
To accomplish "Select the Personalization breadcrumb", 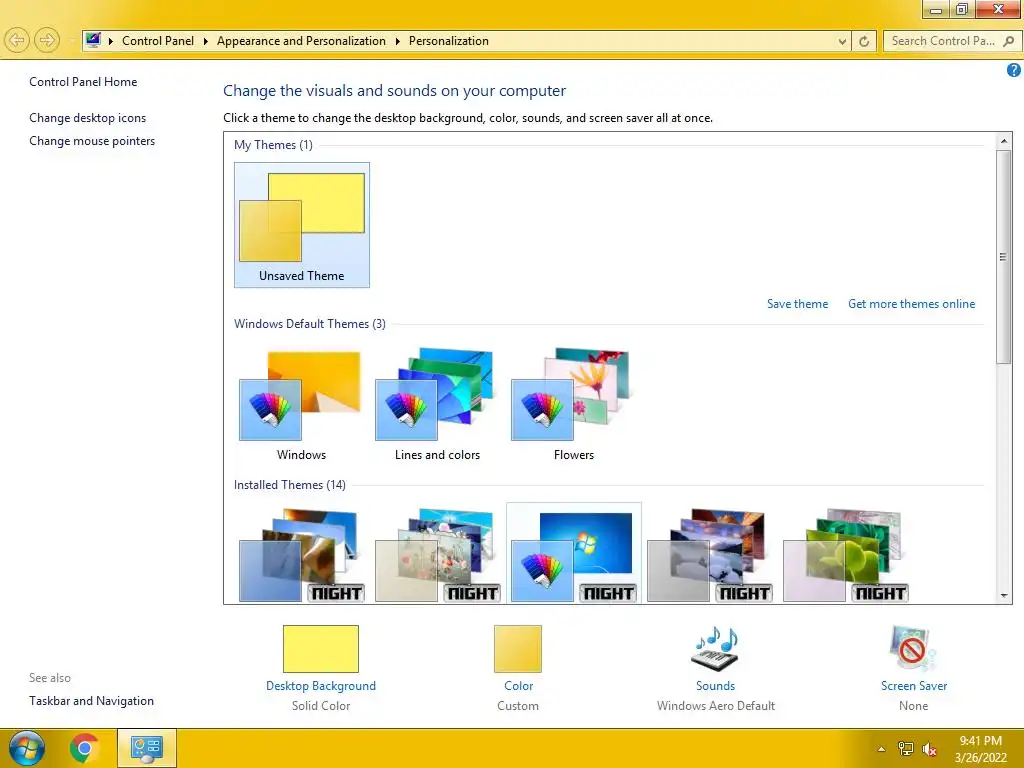I will [449, 40].
